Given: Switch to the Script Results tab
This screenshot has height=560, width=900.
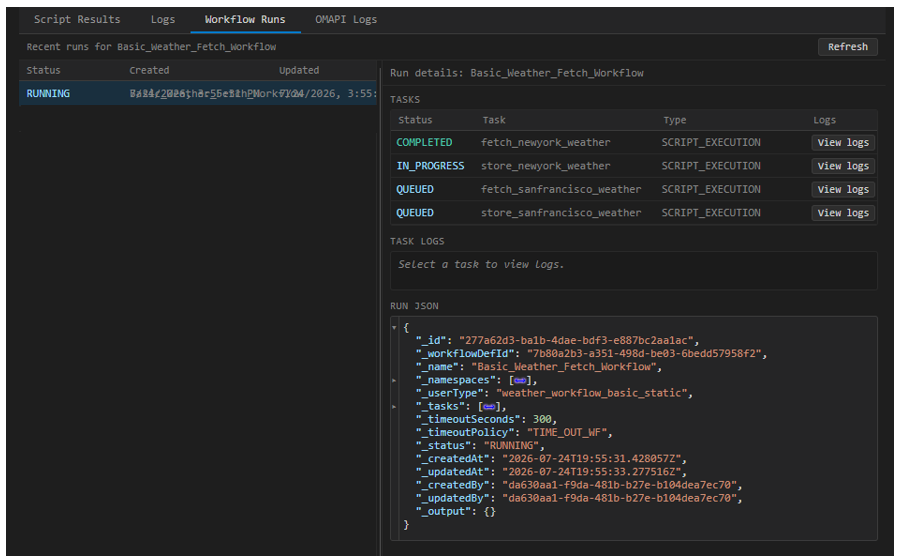Looking at the screenshot, I should click(77, 20).
